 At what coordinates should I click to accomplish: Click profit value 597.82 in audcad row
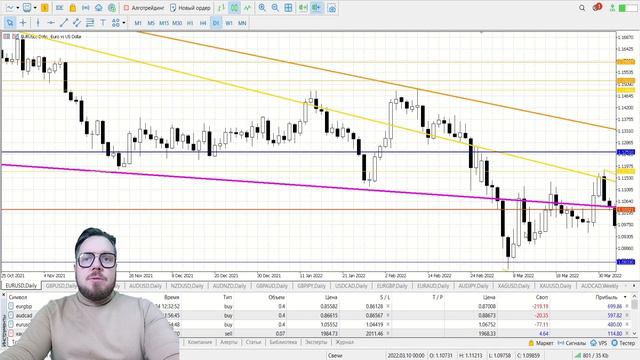coord(614,315)
